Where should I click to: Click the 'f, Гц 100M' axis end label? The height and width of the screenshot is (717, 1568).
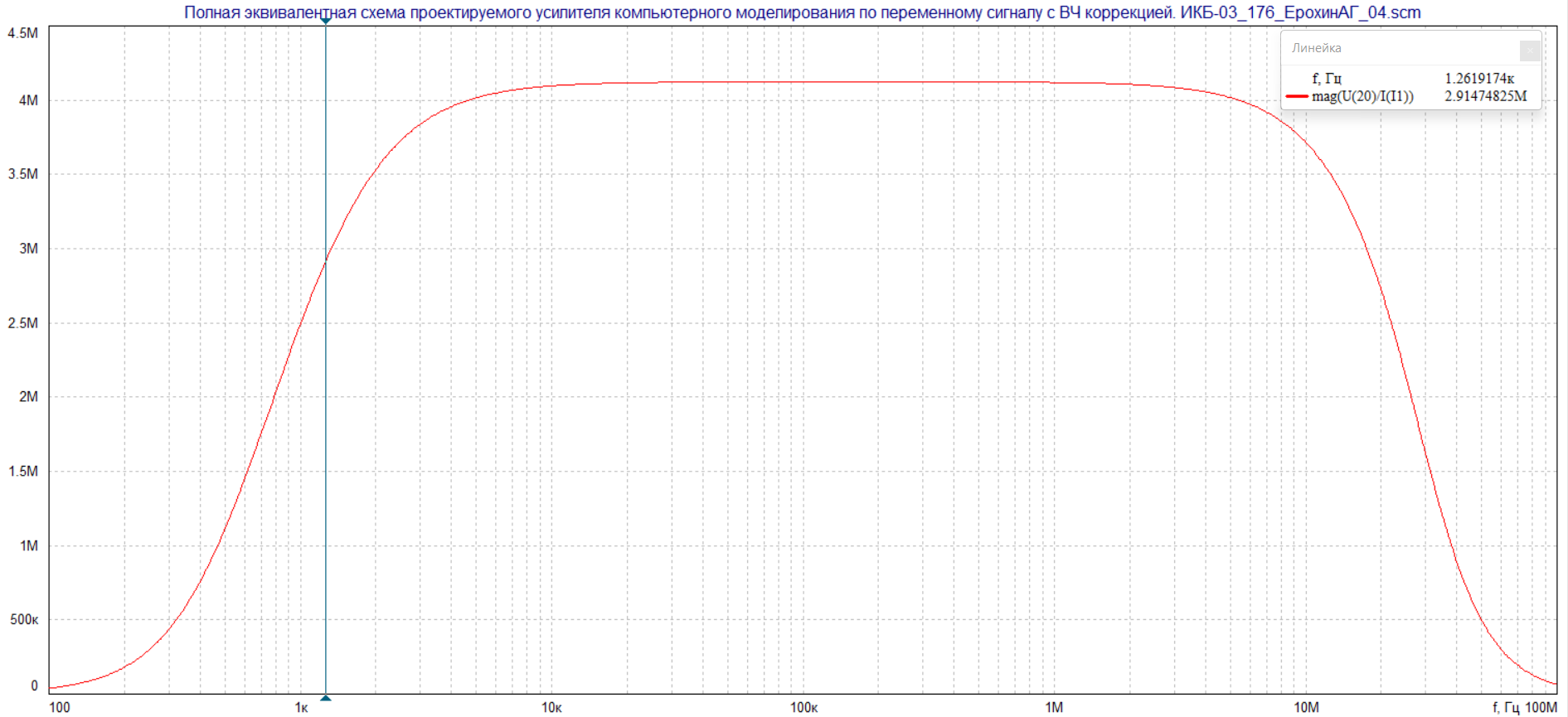click(x=1525, y=708)
